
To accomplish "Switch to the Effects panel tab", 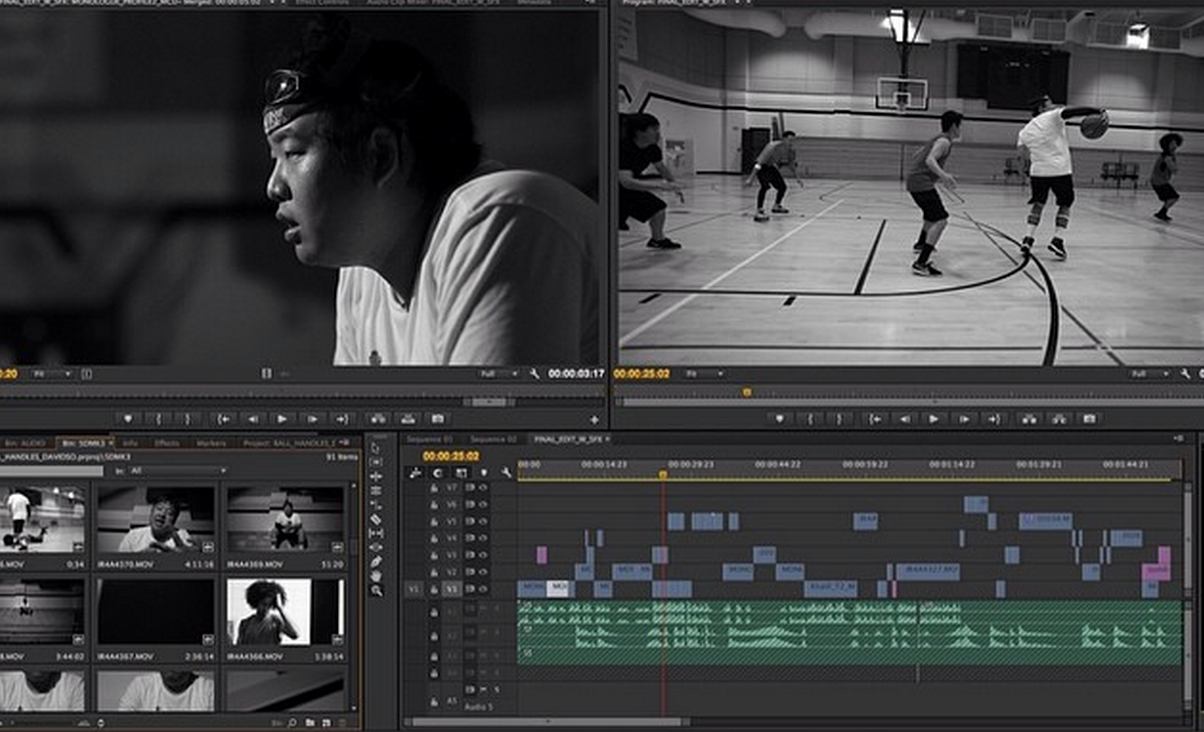I will tap(167, 442).
